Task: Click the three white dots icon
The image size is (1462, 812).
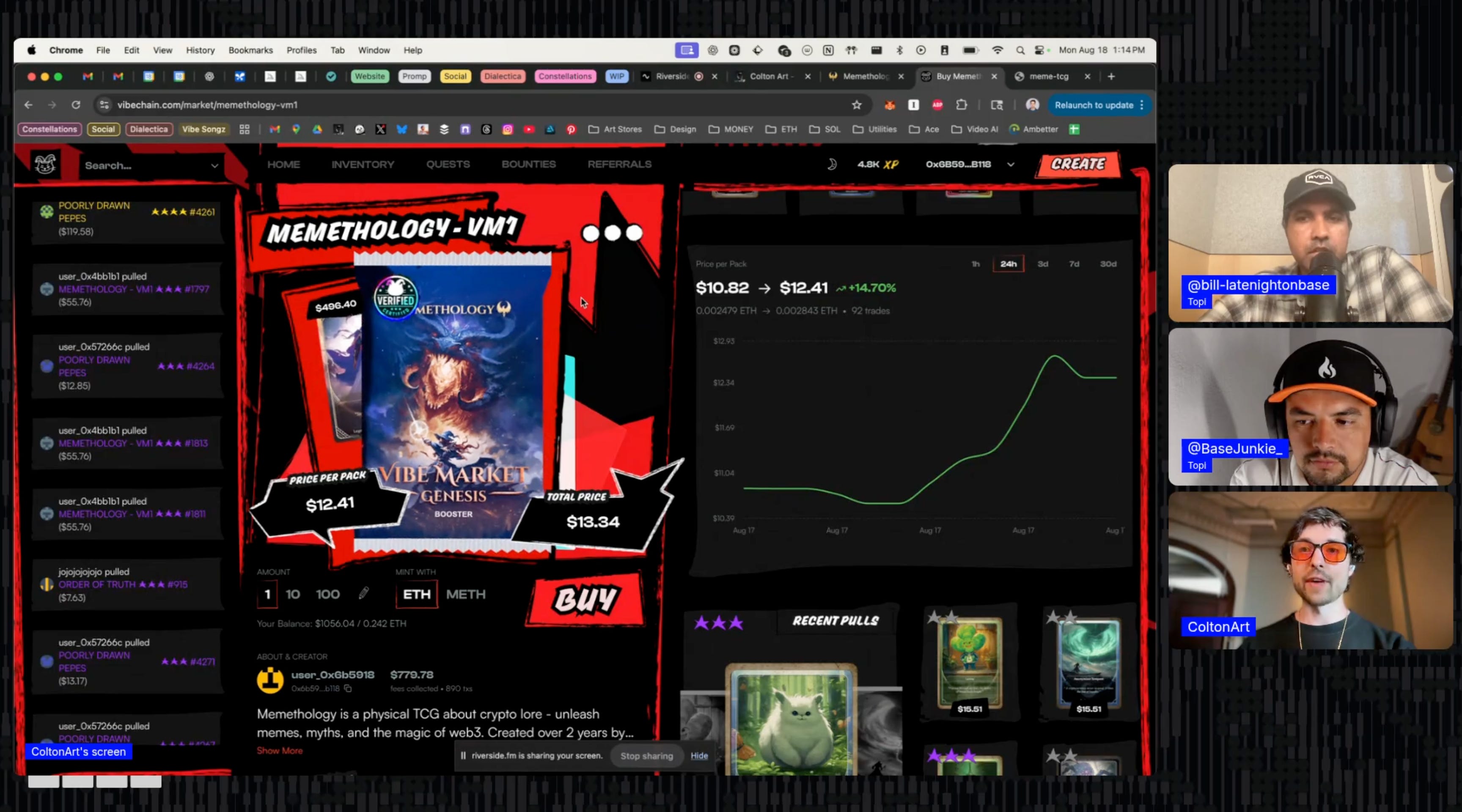Action: 613,233
